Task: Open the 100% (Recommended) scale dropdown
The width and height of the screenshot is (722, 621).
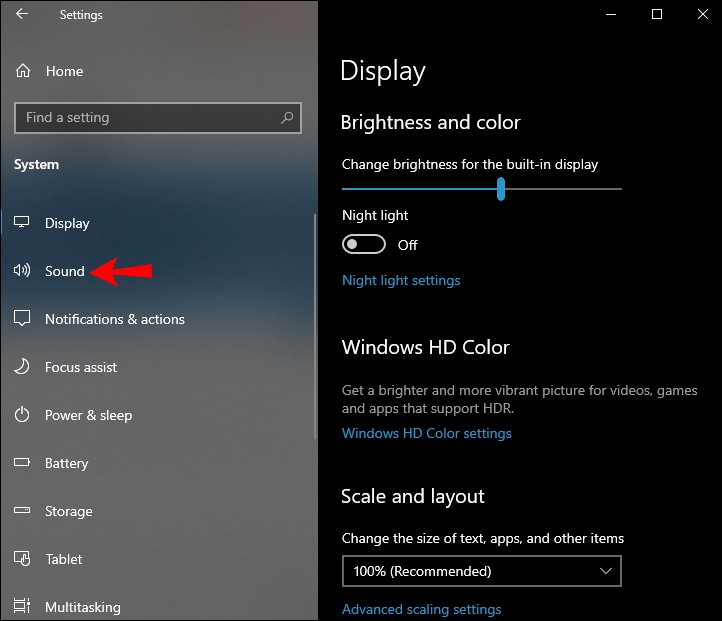Action: point(482,571)
